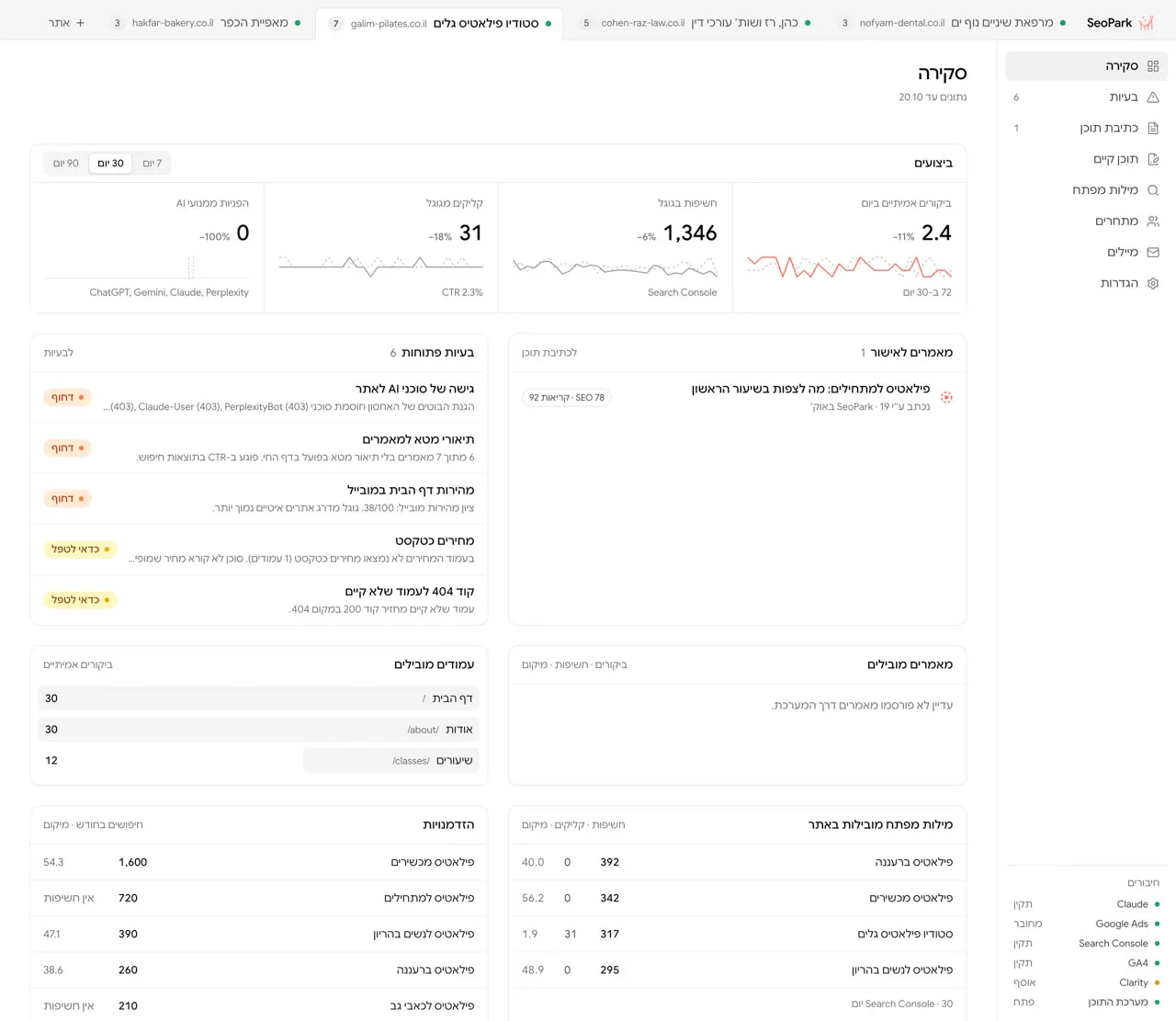This screenshot has width=1176, height=1021.
Task: Click the קליקים מגוגל 31 metric
Action: coord(381,247)
